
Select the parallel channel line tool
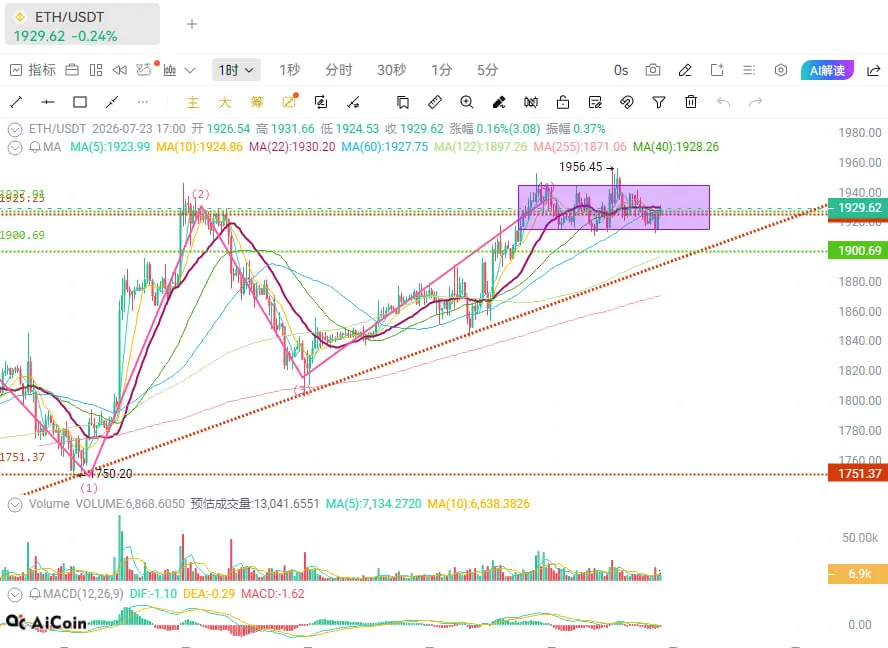coord(112,103)
